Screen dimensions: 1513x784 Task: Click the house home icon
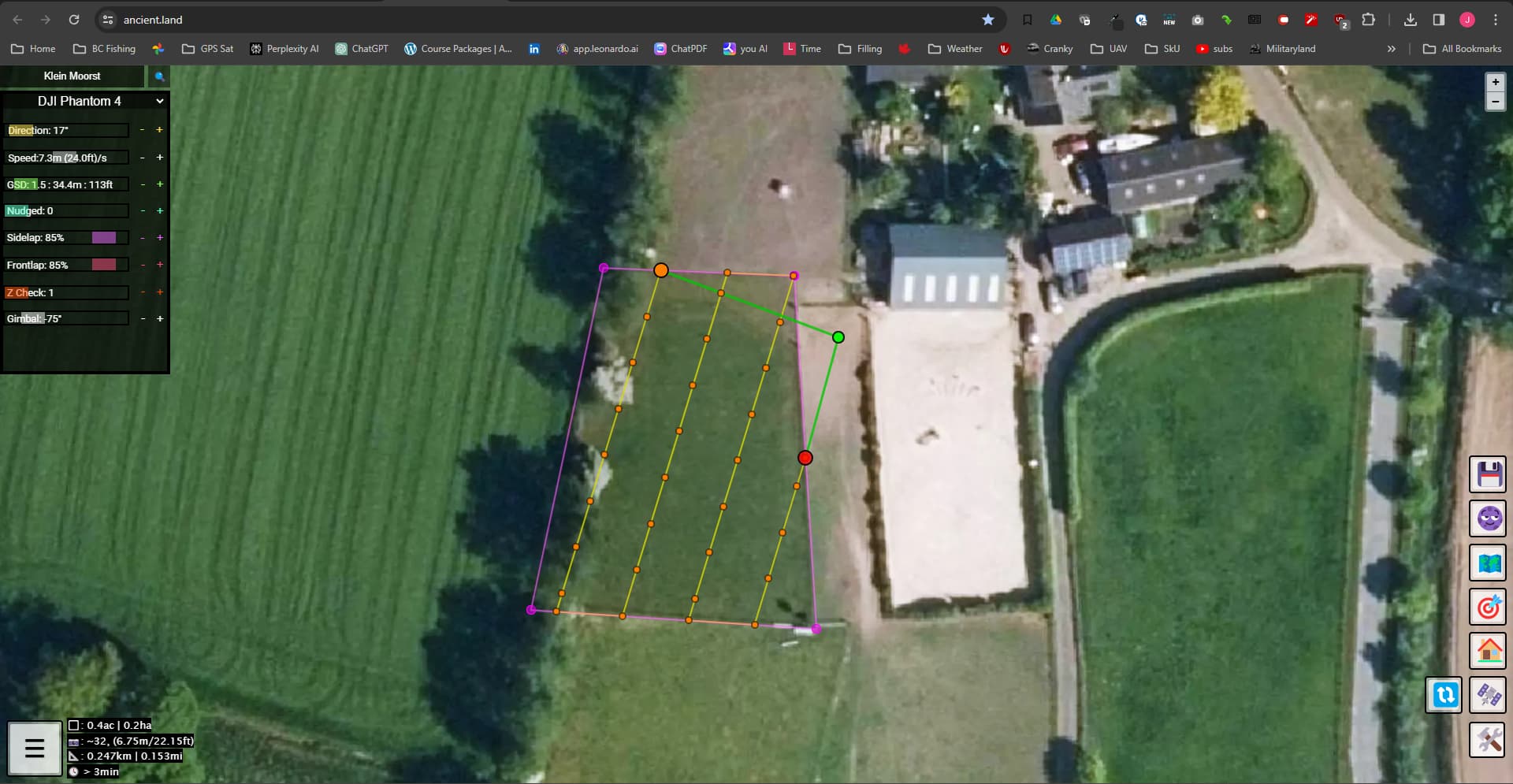(x=1488, y=651)
